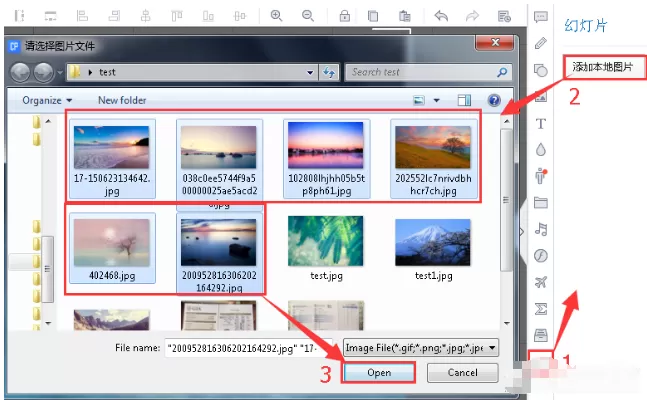647x400 pixels.
Task: Open the folder icon in sidebar
Action: (x=541, y=203)
